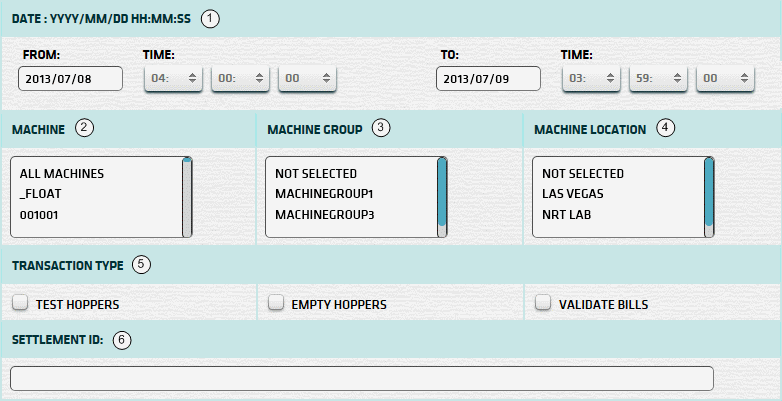This screenshot has height=401, width=782.
Task: Click the To date field 2013/07/09
Action: tap(488, 79)
